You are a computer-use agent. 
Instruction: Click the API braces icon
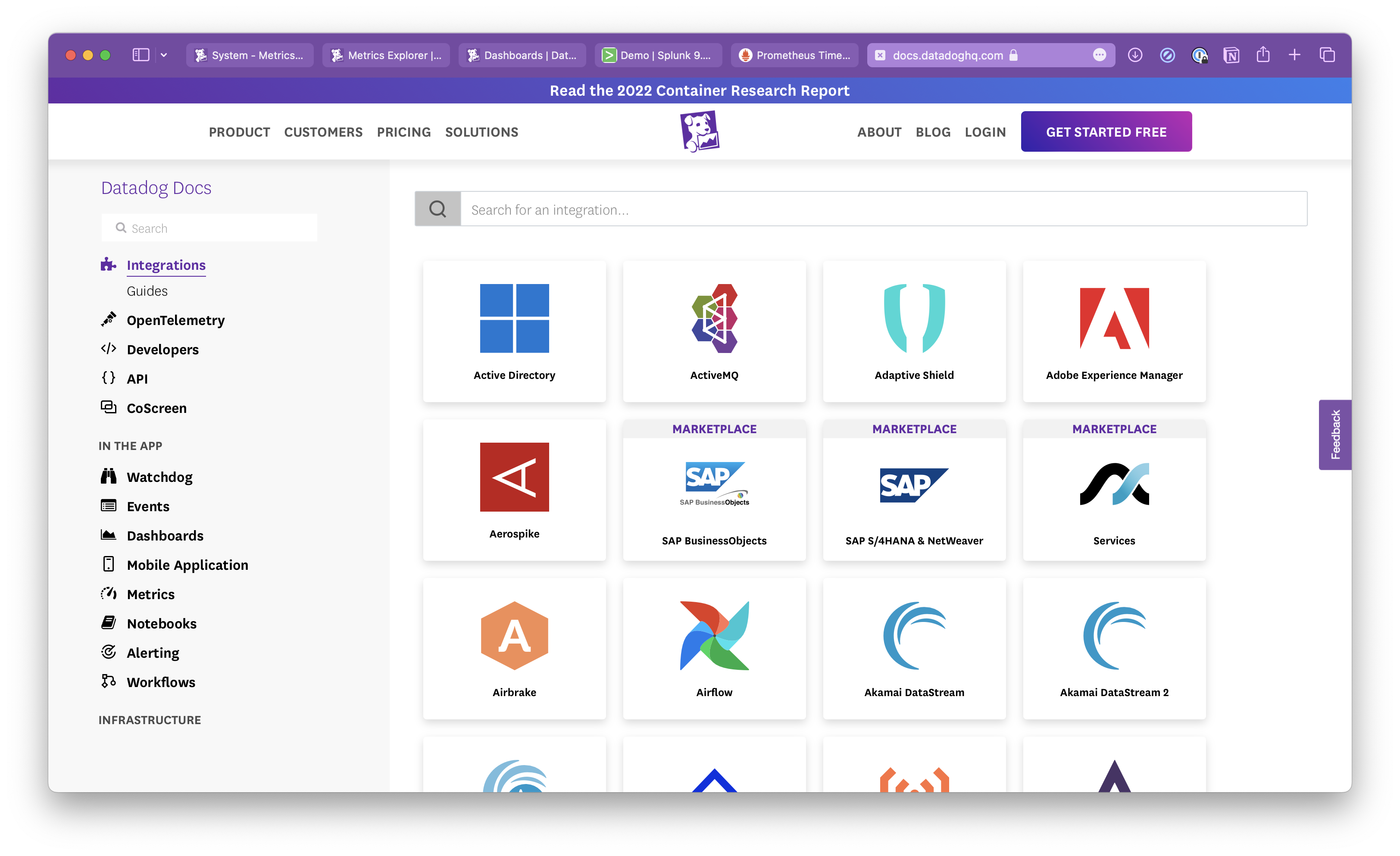pos(109,378)
